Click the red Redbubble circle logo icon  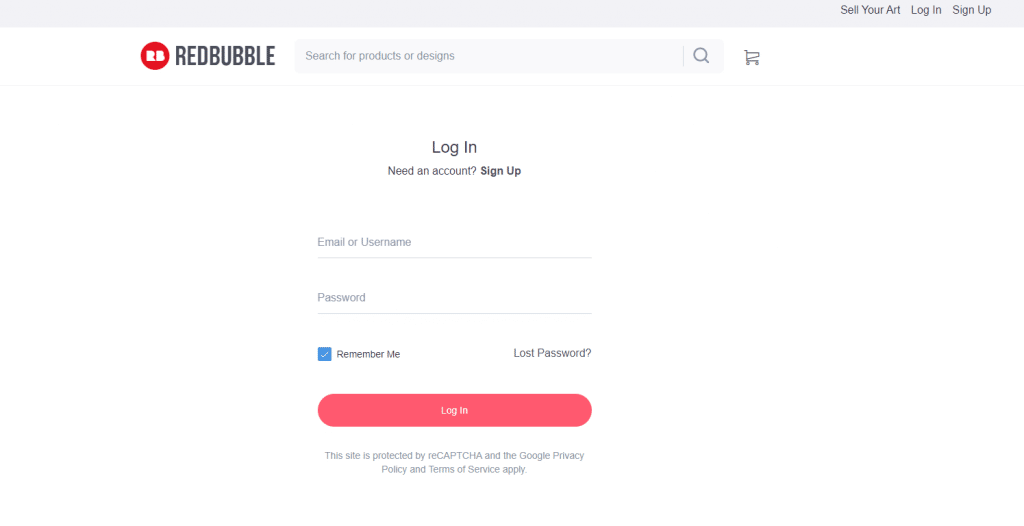tap(155, 56)
